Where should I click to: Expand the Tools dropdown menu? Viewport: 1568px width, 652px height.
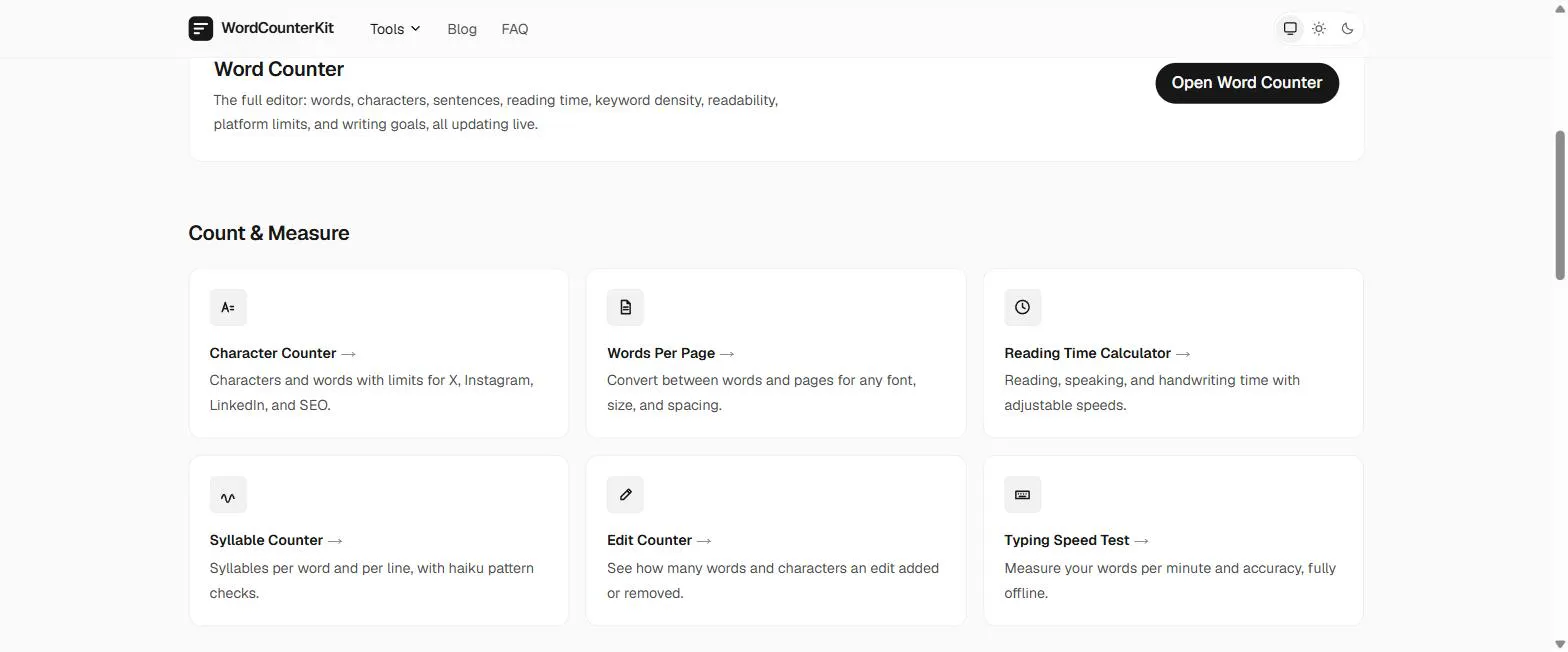coord(395,29)
